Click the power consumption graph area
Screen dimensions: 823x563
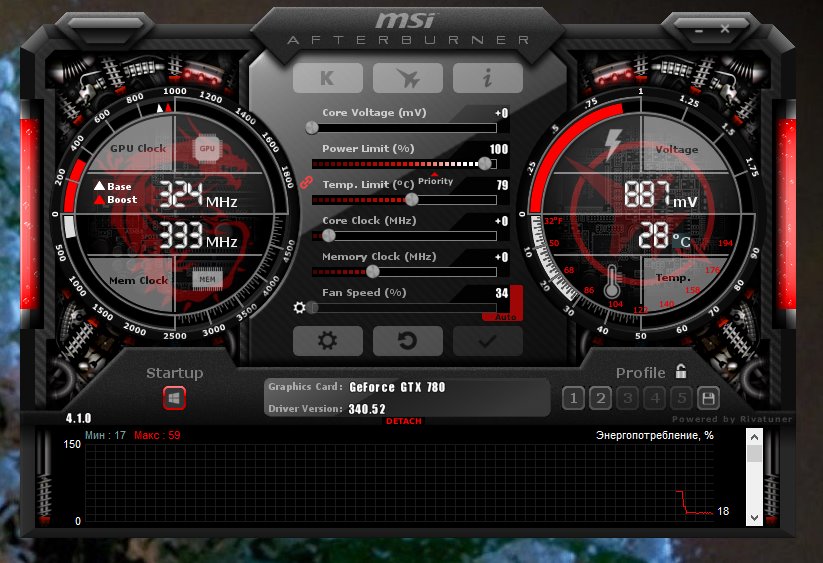399,483
